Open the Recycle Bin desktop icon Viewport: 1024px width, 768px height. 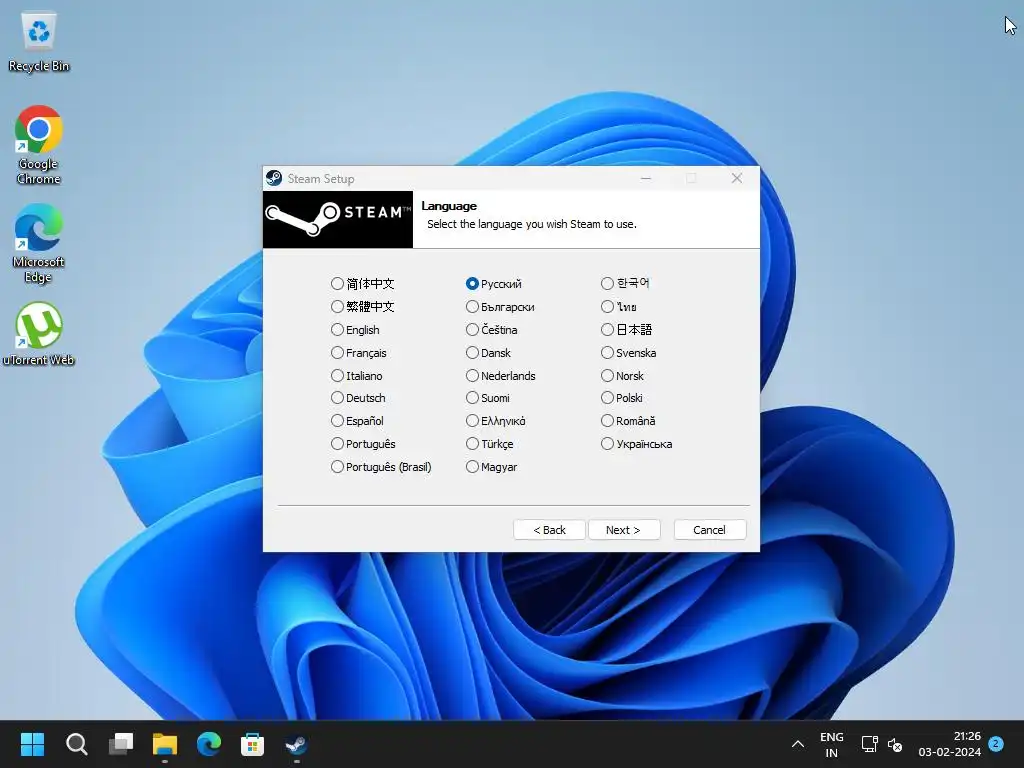tap(39, 42)
